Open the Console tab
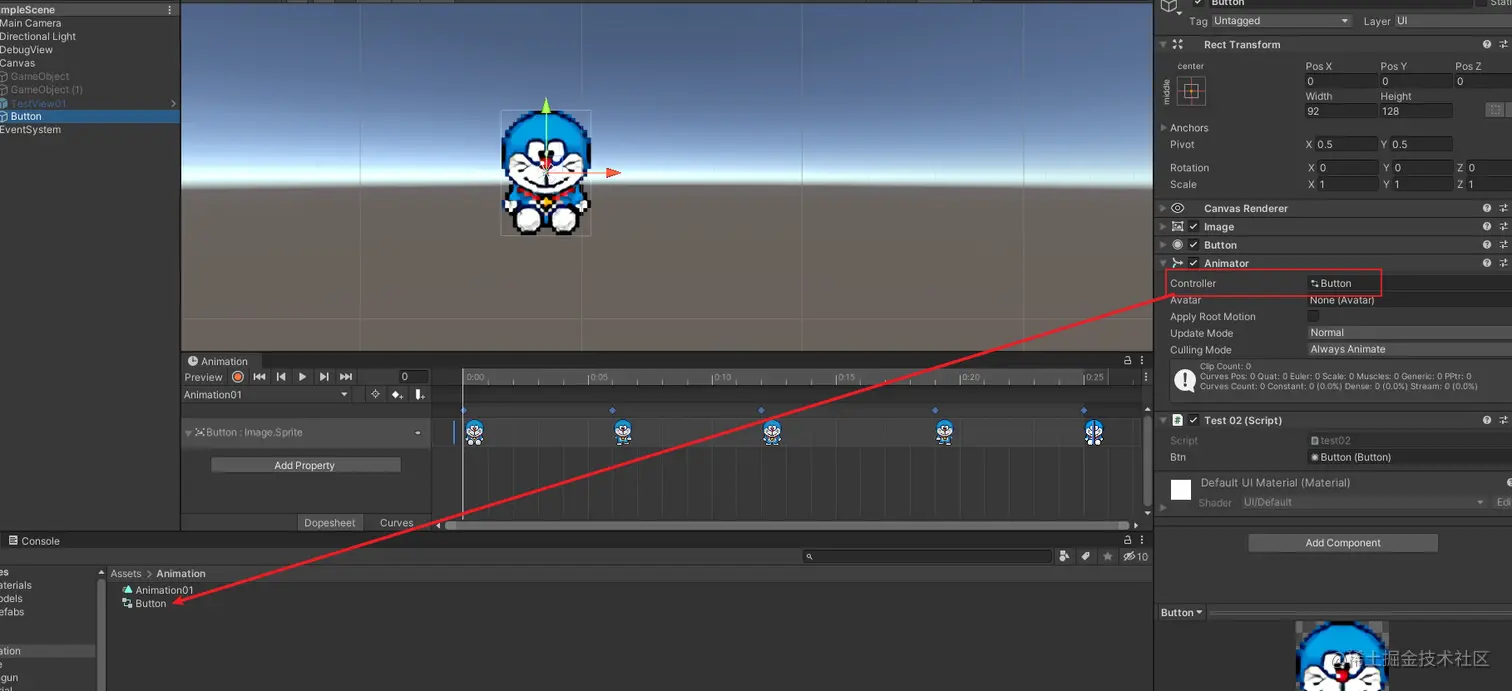Image resolution: width=1512 pixels, height=691 pixels. pyautogui.click(x=40, y=540)
